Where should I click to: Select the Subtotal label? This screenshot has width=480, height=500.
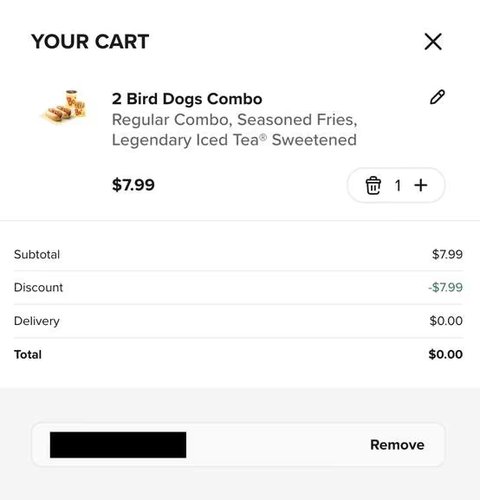click(x=37, y=254)
